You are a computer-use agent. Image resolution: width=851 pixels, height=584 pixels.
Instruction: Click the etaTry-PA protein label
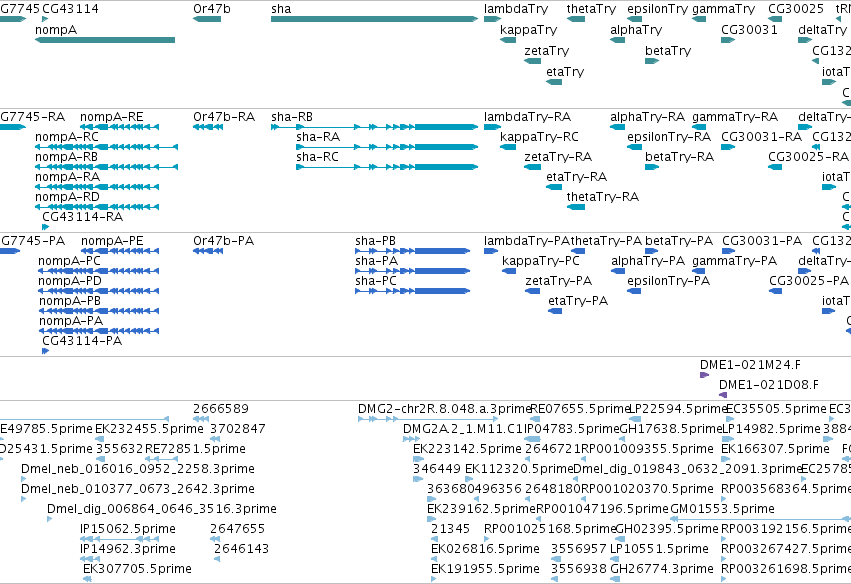[x=578, y=301]
